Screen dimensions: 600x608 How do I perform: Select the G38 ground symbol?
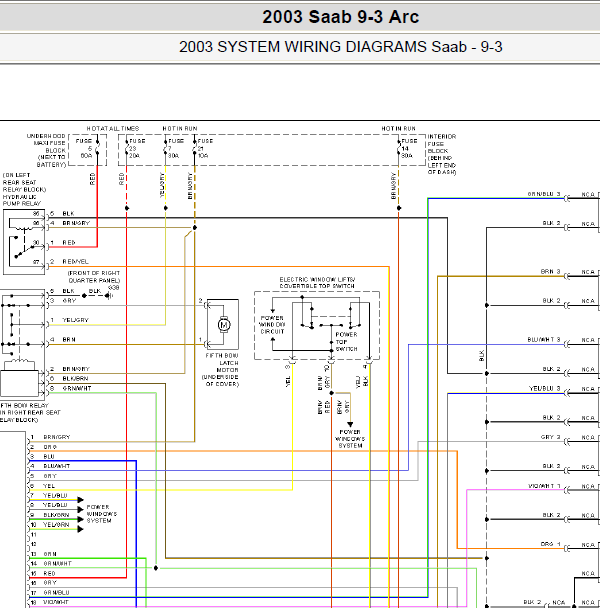[111, 295]
